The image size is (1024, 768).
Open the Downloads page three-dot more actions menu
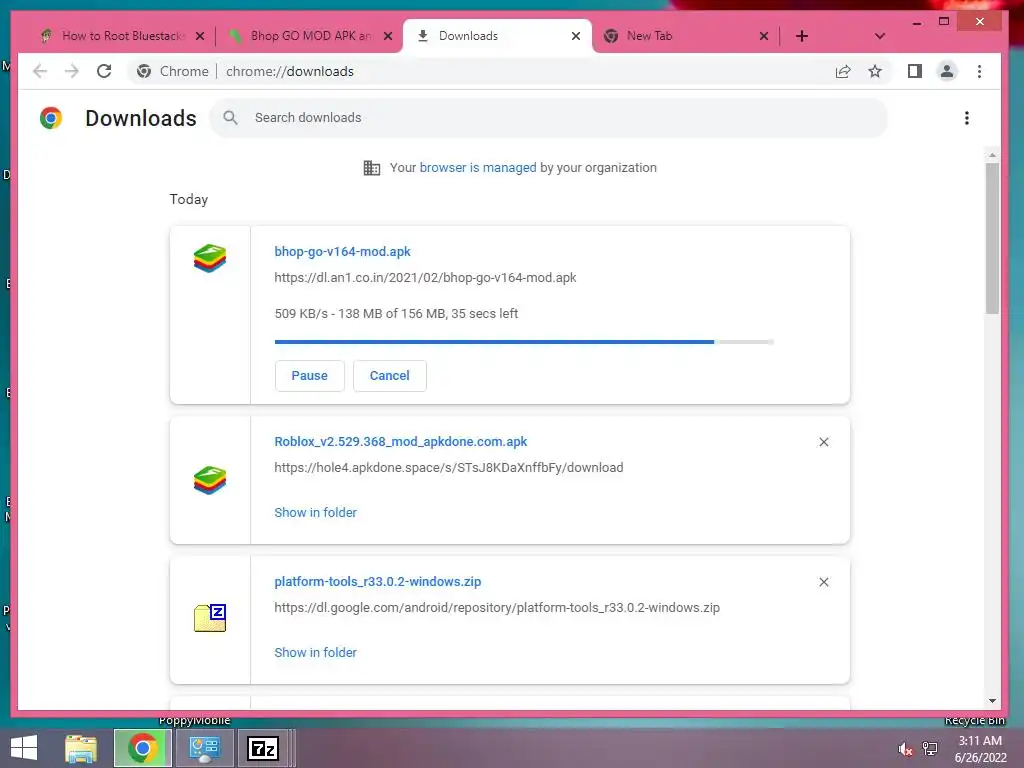967,118
